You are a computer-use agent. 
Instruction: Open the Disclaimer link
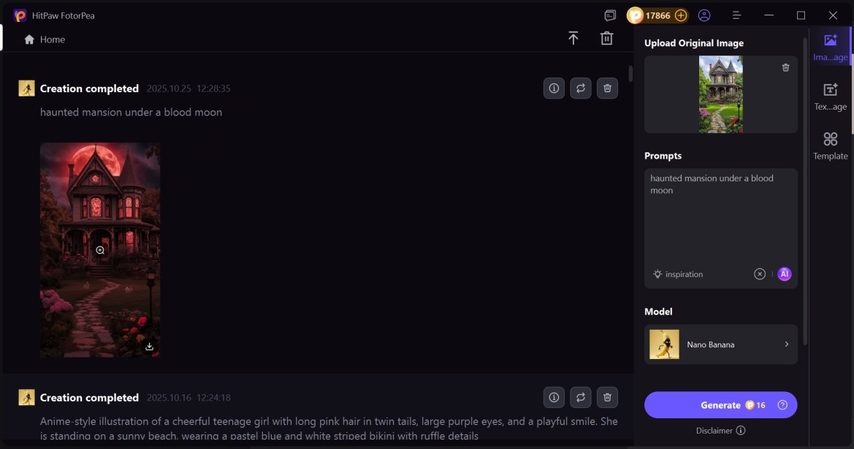pos(721,430)
